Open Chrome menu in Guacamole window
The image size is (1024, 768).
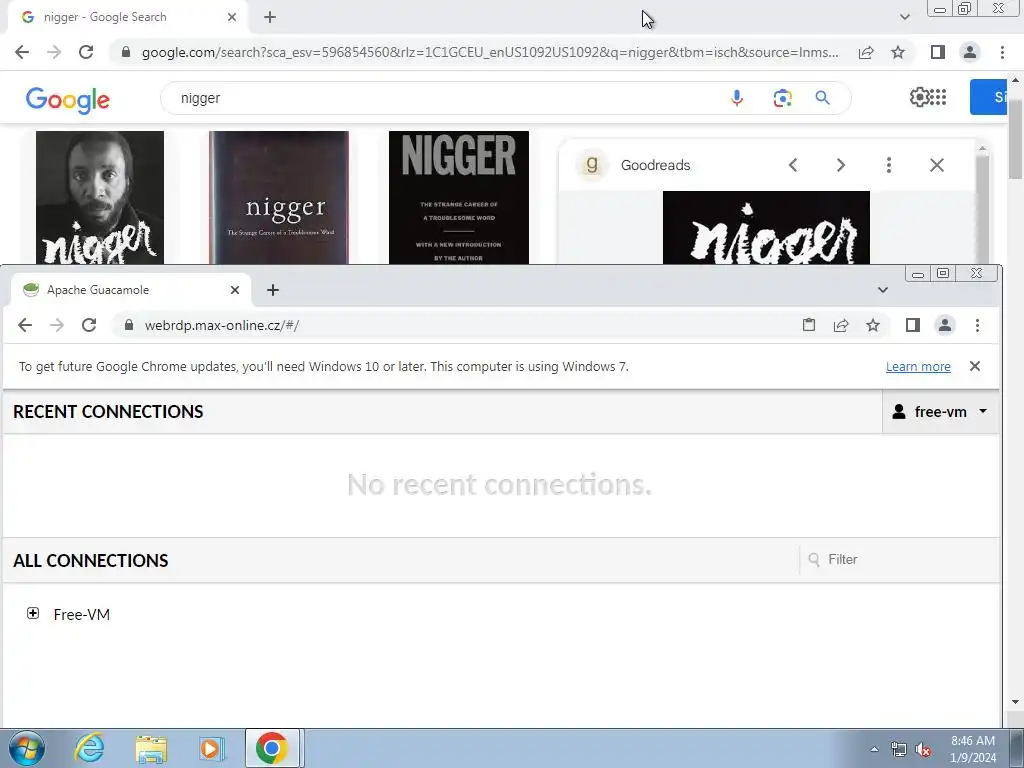(x=978, y=325)
